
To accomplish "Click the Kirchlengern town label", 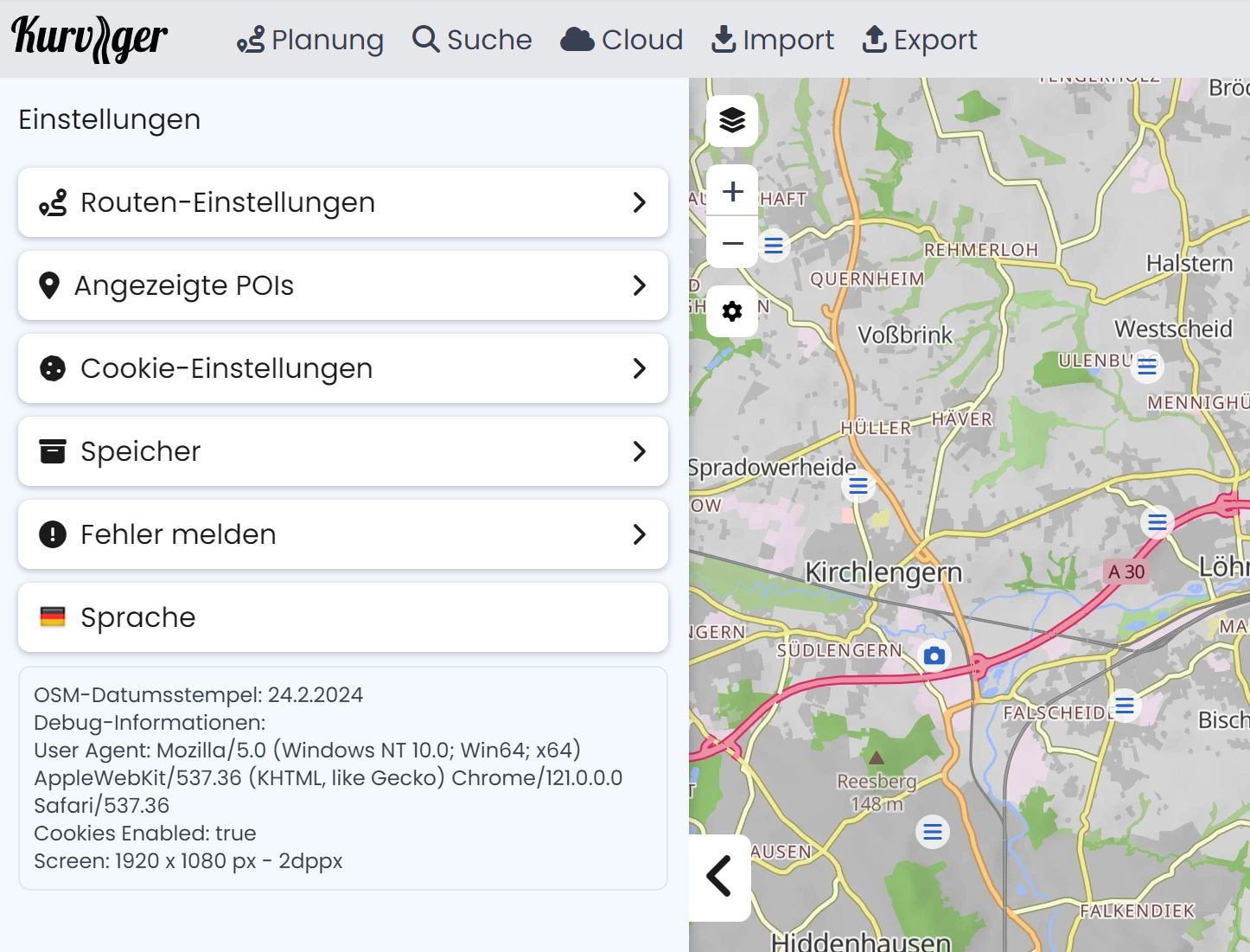I will click(x=883, y=572).
